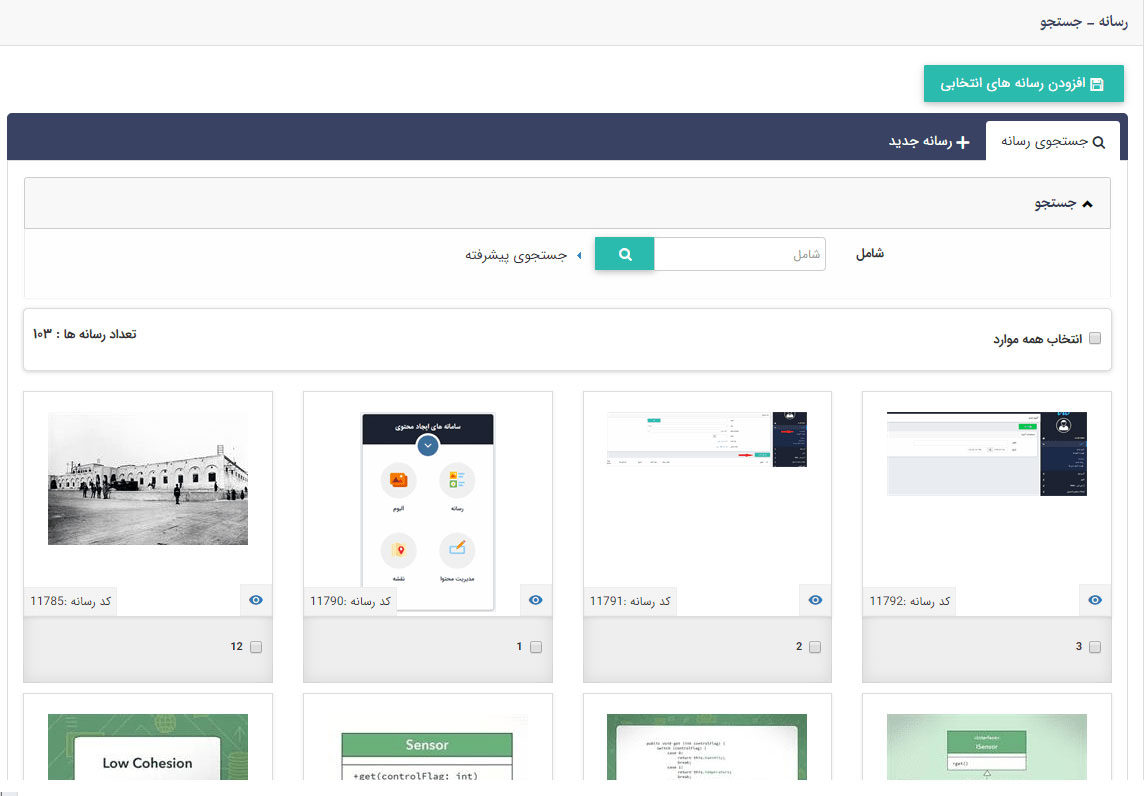Tick the checkbox for media item 3

click(1095, 647)
